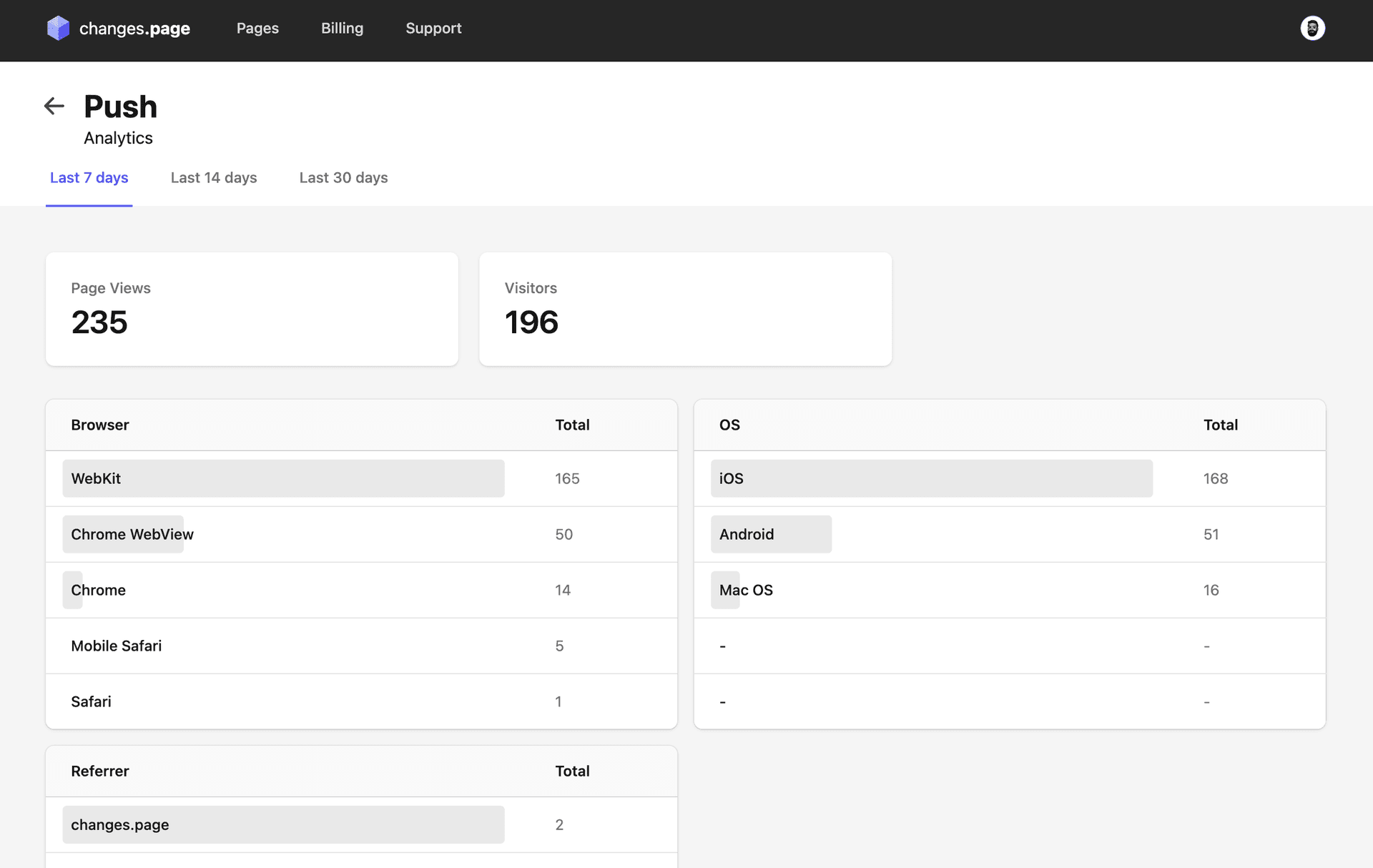Select the Last 14 days tab

pyautogui.click(x=213, y=178)
